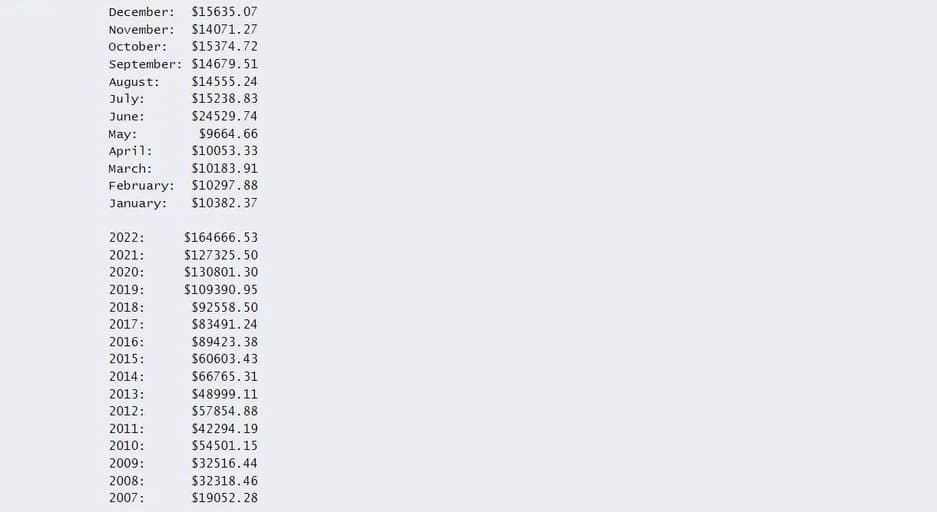Select the 2013 year label
937x512 pixels.
tap(127, 394)
